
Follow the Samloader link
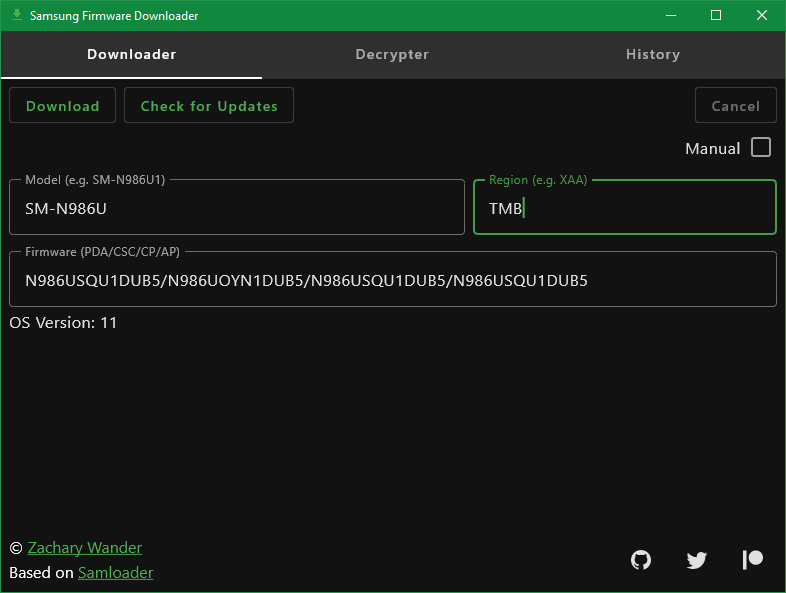click(115, 573)
